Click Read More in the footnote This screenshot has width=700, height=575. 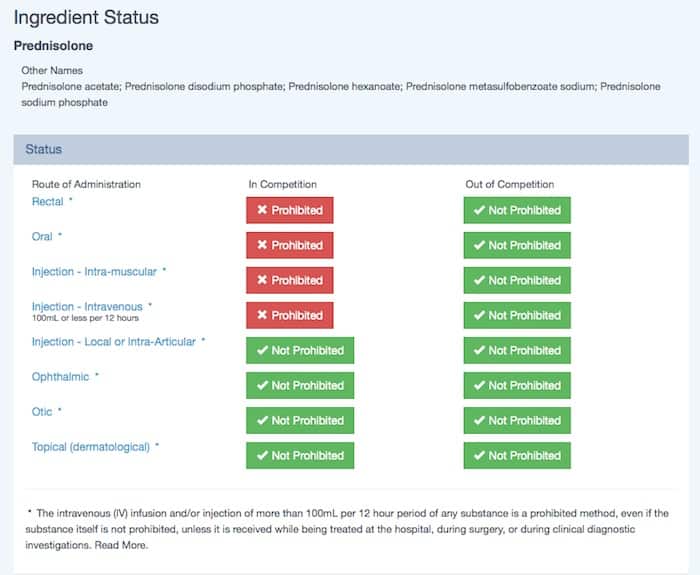[120, 546]
